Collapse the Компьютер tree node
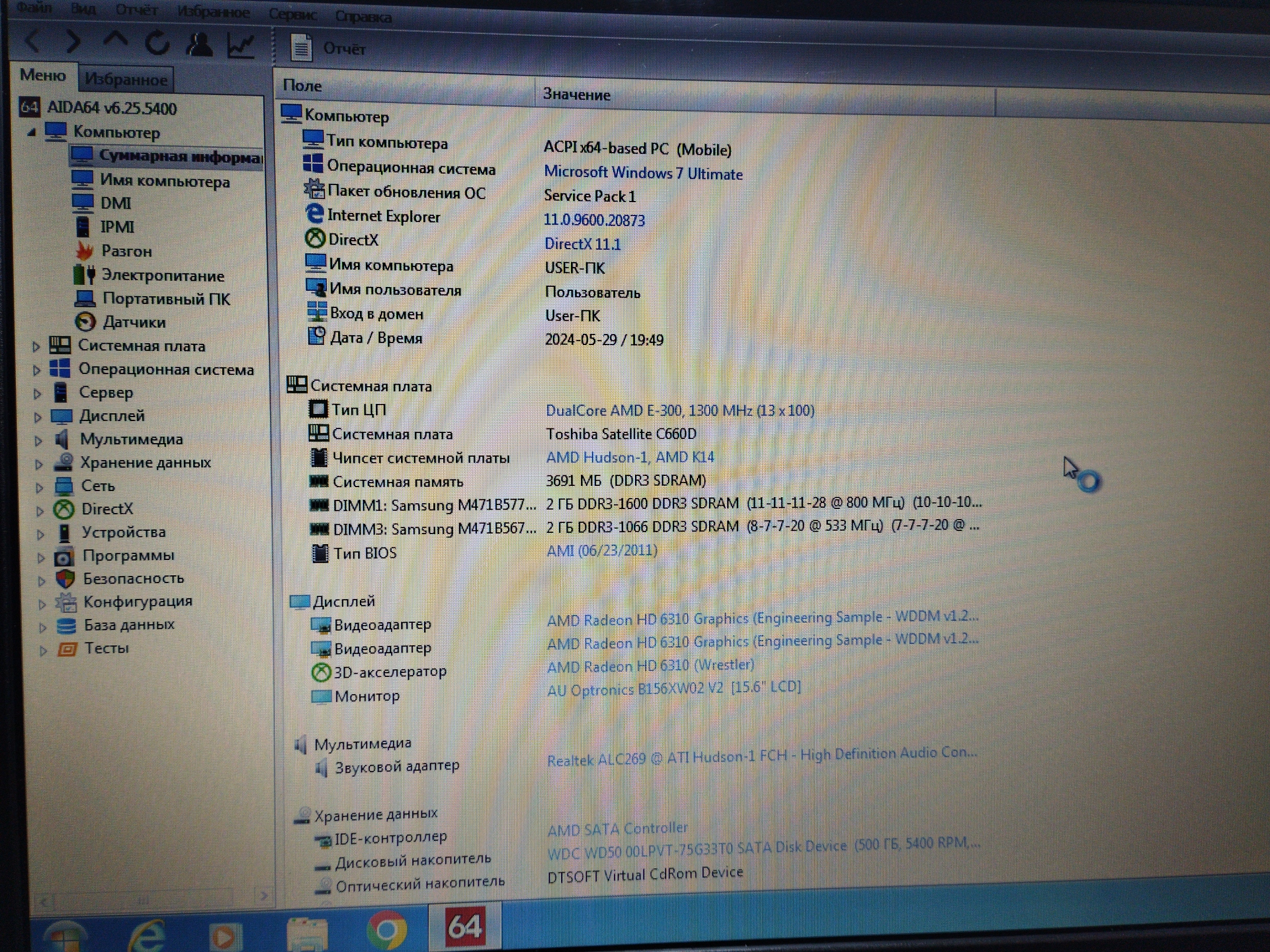 click(32, 132)
